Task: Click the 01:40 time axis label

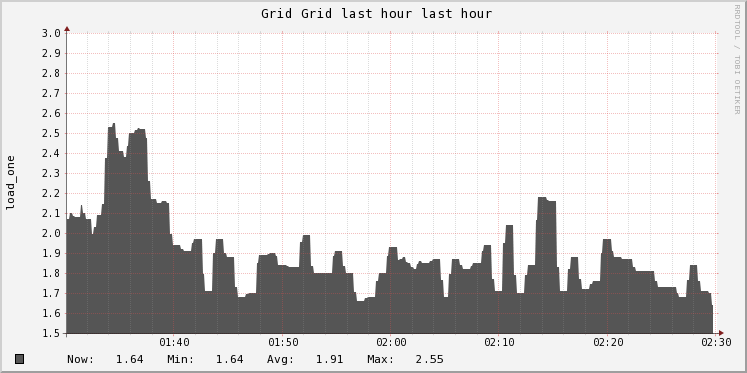Action: click(x=174, y=343)
